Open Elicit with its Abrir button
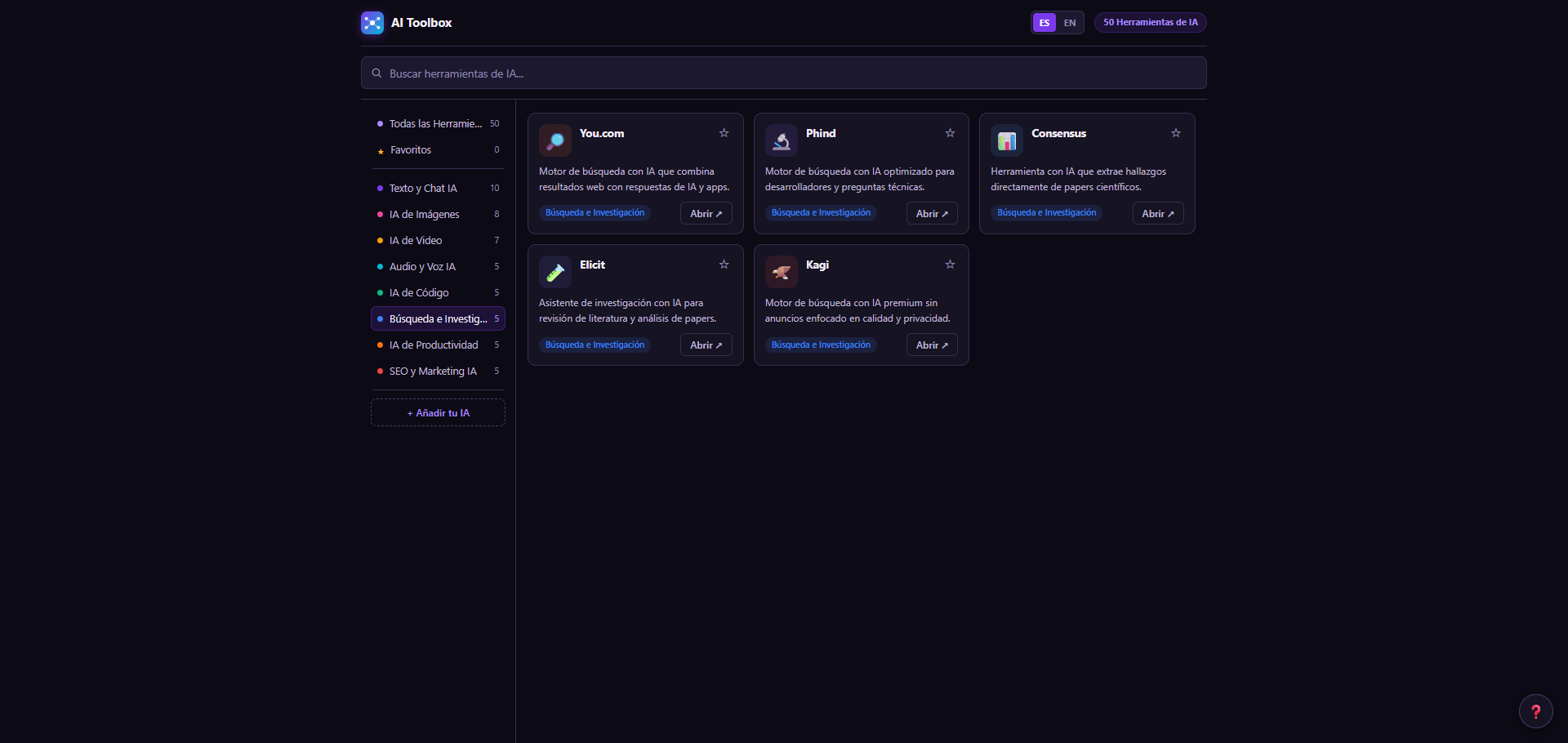 (706, 345)
